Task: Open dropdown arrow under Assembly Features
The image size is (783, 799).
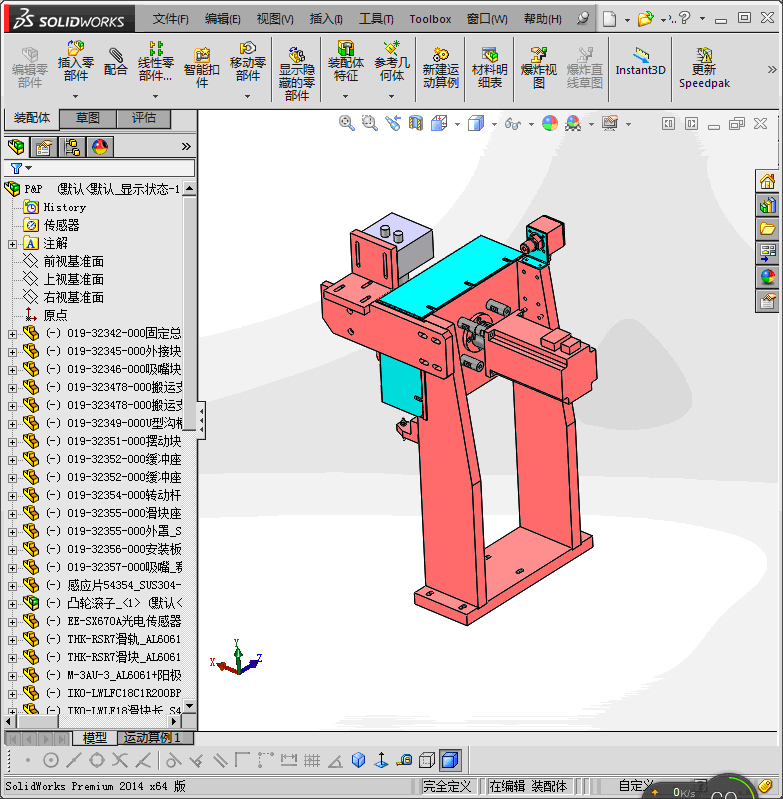Action: point(345,96)
